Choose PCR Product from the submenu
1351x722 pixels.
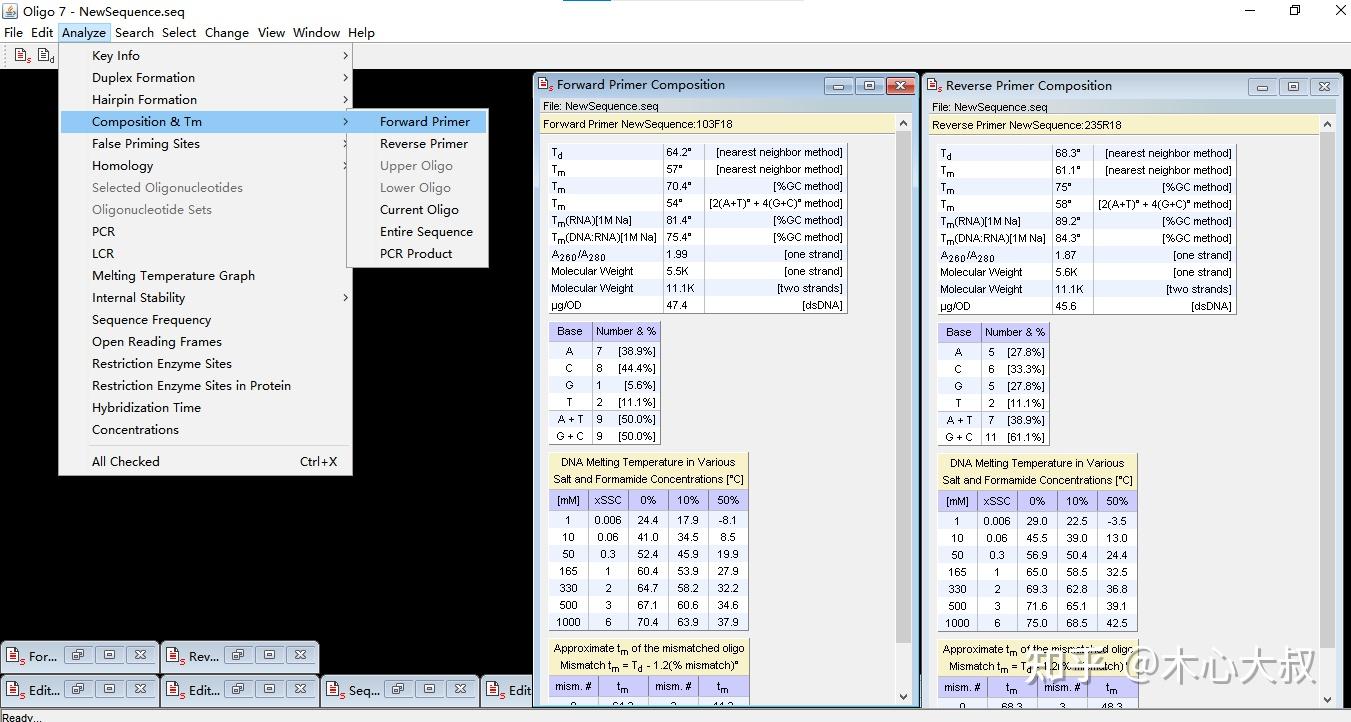click(417, 254)
